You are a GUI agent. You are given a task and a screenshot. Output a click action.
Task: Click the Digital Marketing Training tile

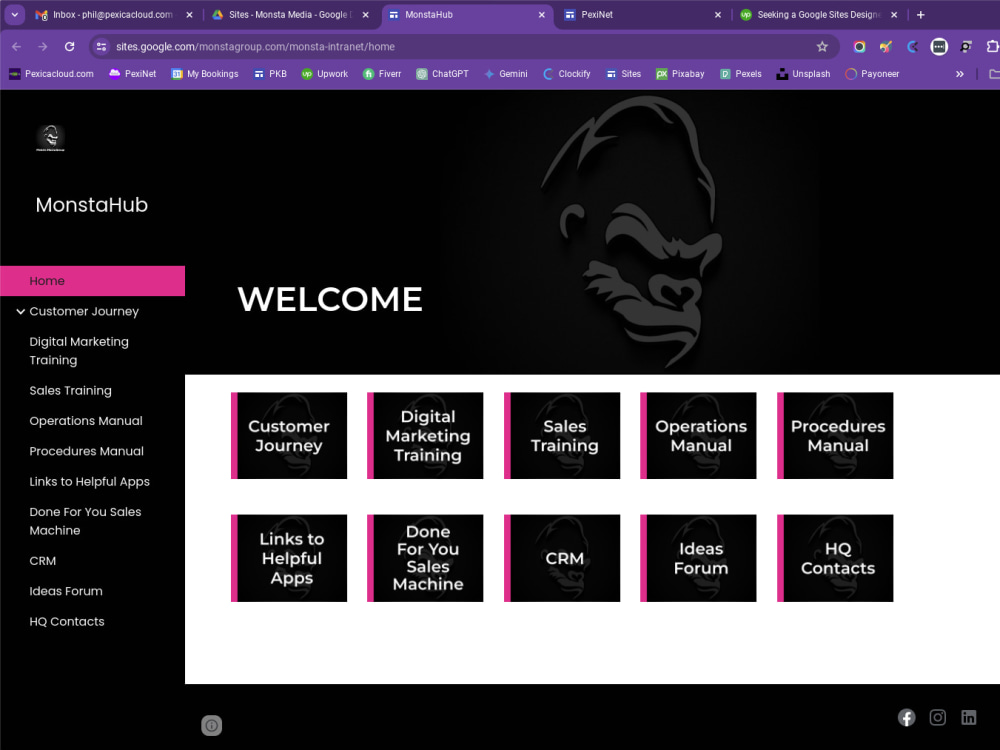(425, 436)
